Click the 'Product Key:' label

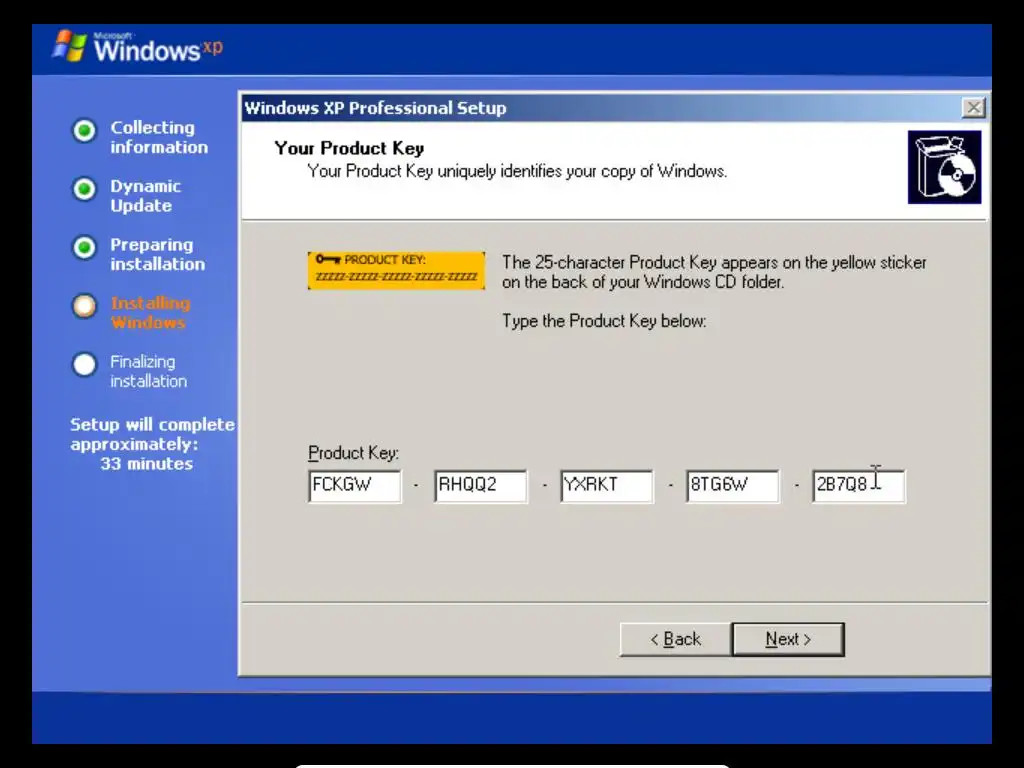353,453
